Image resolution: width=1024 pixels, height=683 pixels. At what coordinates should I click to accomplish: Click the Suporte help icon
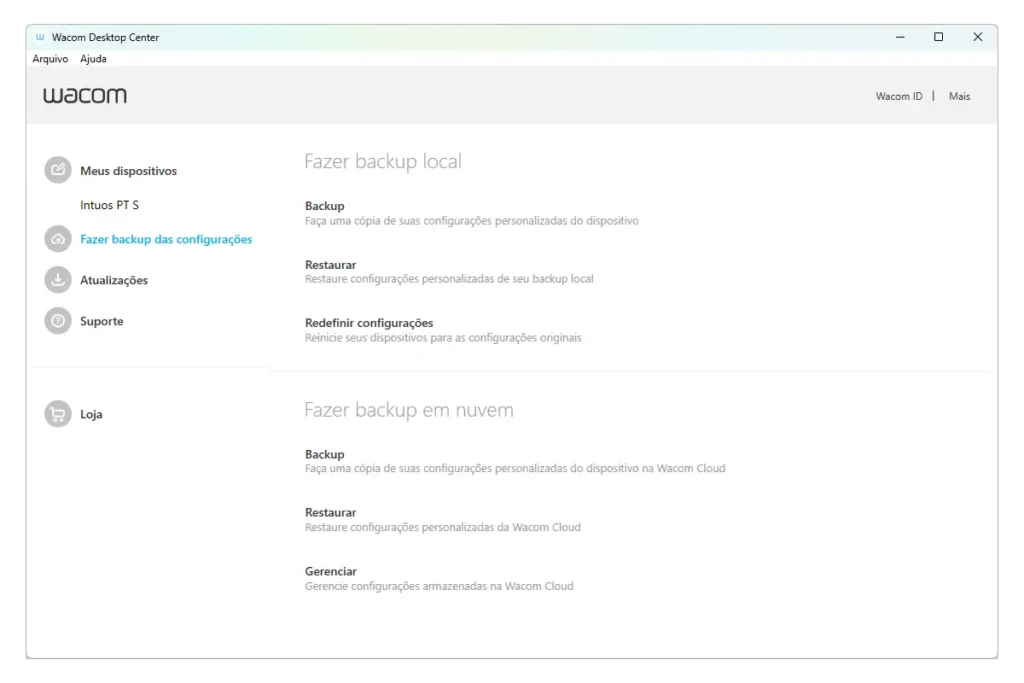click(x=58, y=321)
